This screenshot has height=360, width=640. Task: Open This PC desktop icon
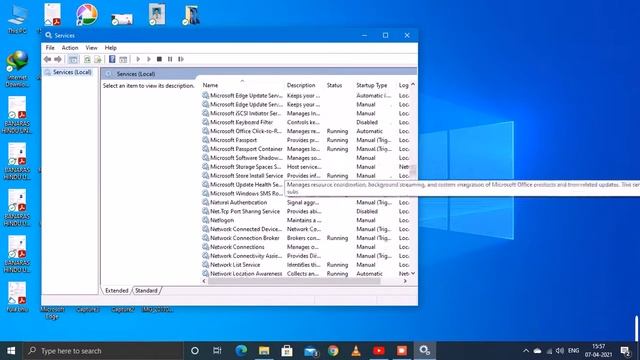pos(18,19)
